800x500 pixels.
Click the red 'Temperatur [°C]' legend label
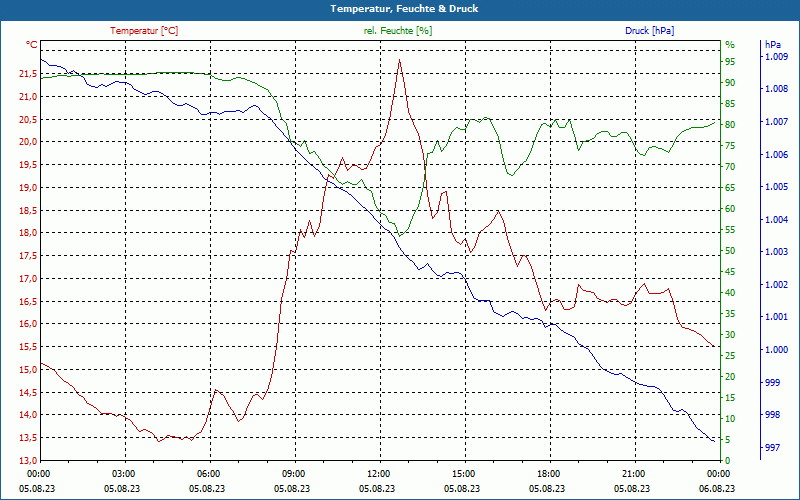point(144,31)
